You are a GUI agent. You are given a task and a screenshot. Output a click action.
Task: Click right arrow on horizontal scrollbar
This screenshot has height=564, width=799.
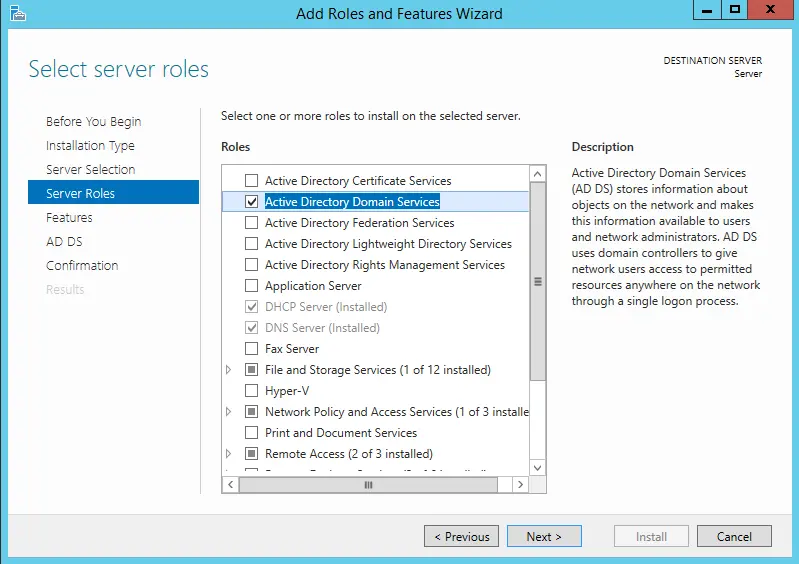(x=519, y=484)
